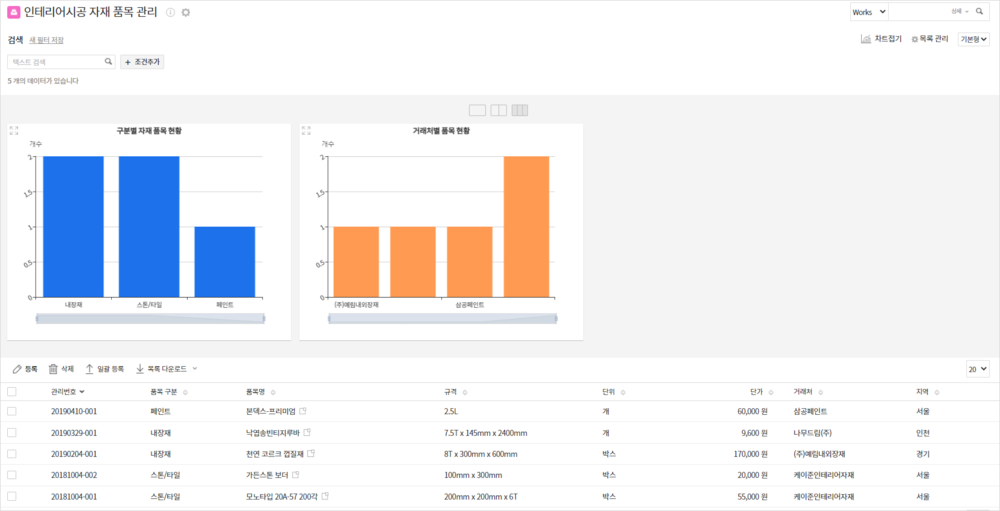Sort by 단가 column sort icon
This screenshot has height=511, width=1000.
pyautogui.click(x=771, y=392)
